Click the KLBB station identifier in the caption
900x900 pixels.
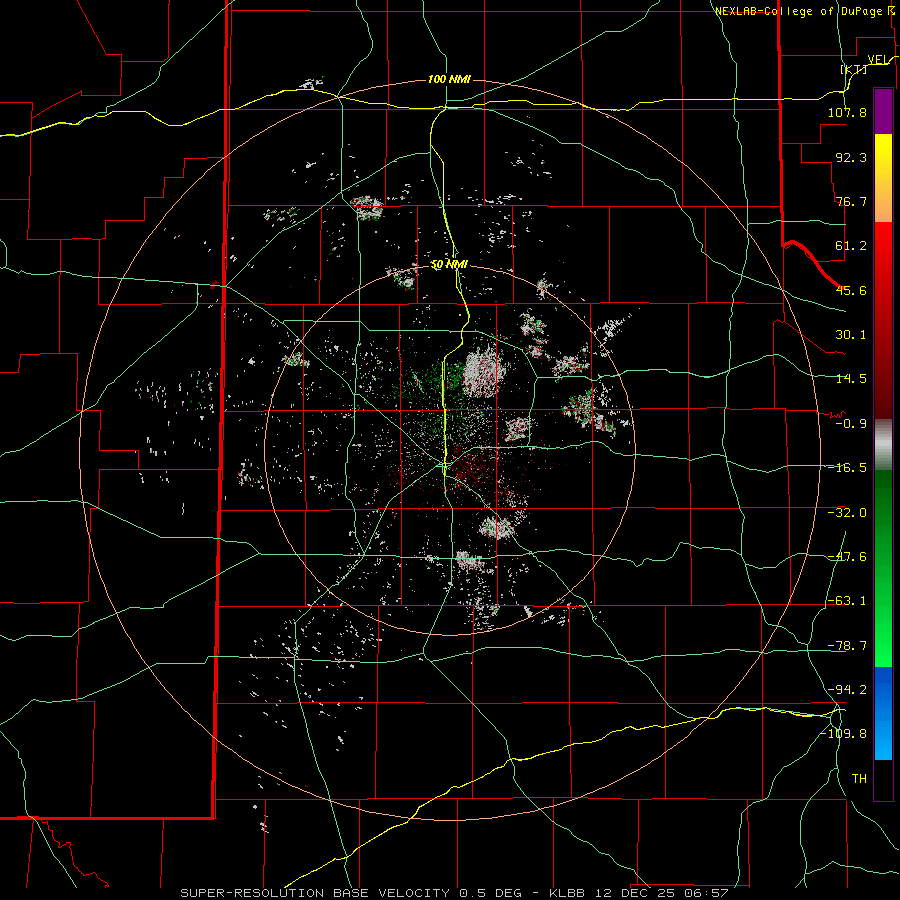click(568, 893)
